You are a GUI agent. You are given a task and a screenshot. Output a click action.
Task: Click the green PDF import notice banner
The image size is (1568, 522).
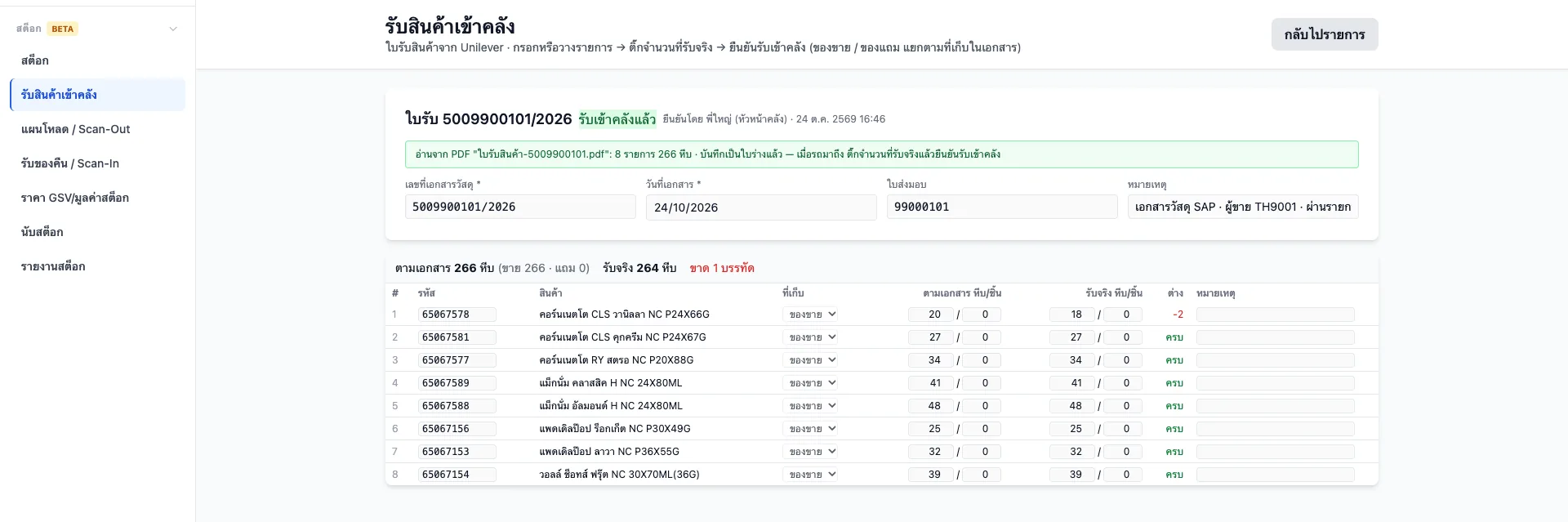click(x=882, y=154)
